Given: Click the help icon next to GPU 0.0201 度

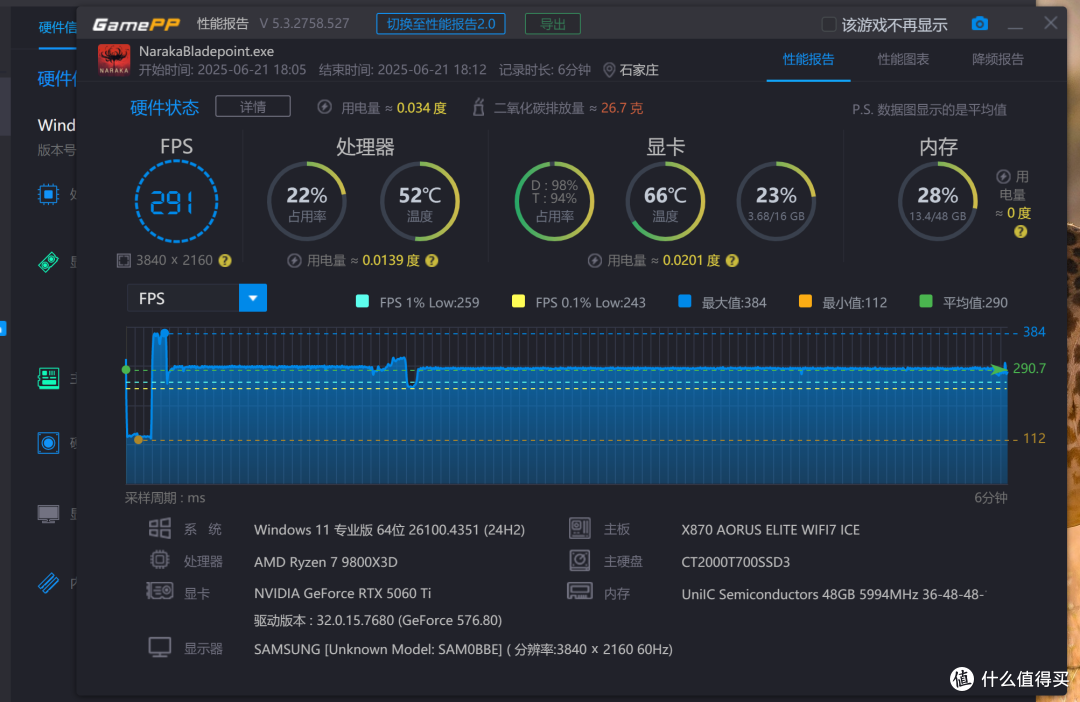Looking at the screenshot, I should pyautogui.click(x=732, y=260).
